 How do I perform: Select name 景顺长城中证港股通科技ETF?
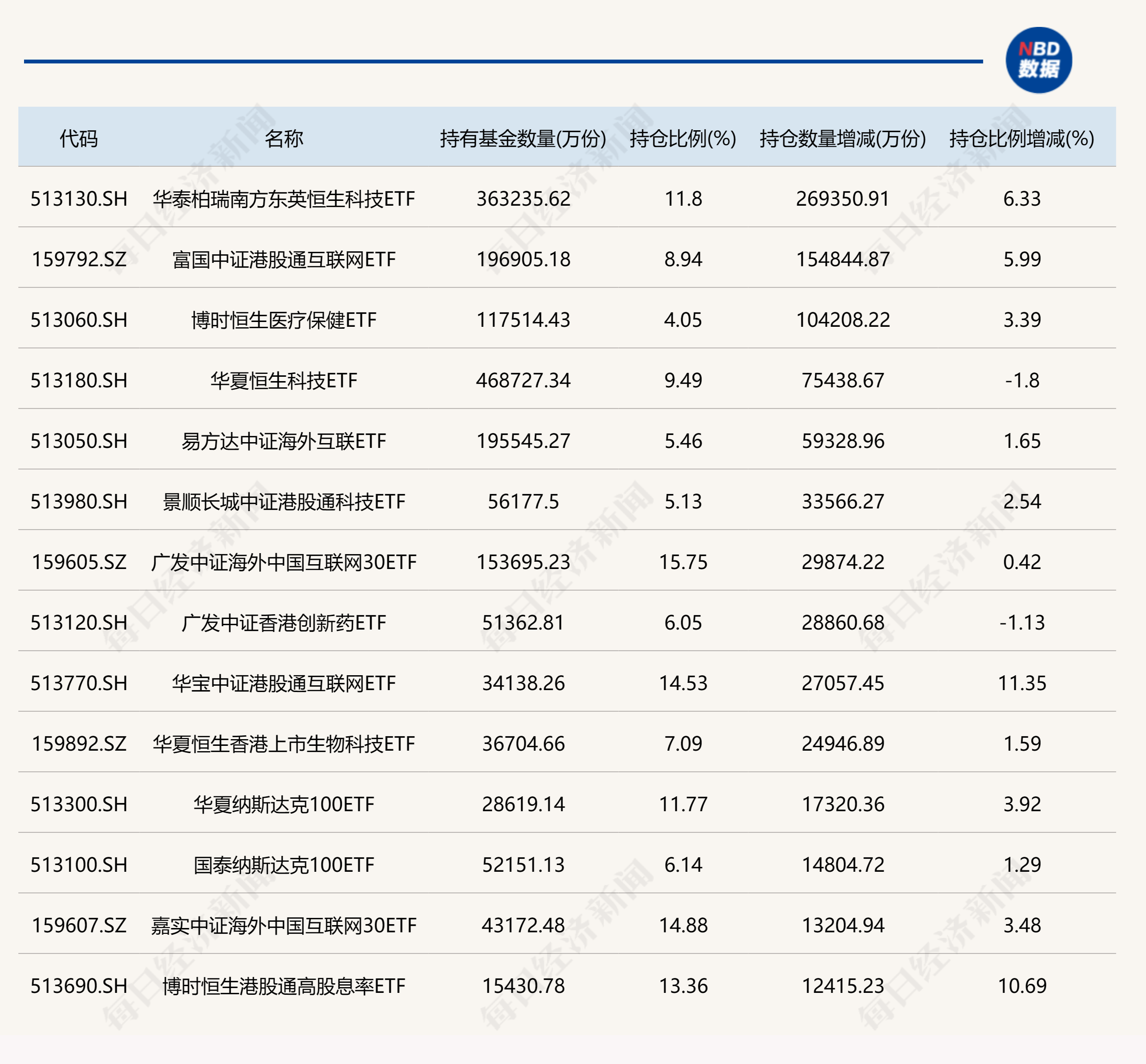point(284,502)
